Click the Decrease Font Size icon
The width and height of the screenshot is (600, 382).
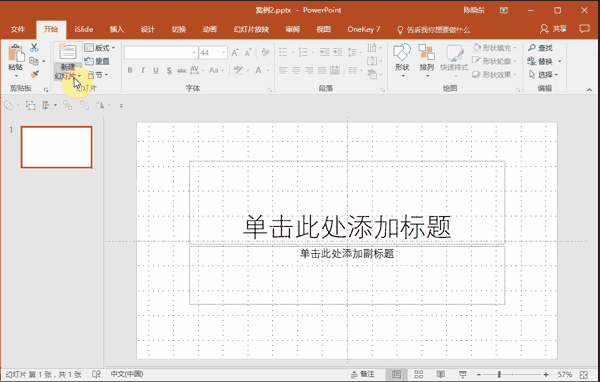click(x=248, y=53)
